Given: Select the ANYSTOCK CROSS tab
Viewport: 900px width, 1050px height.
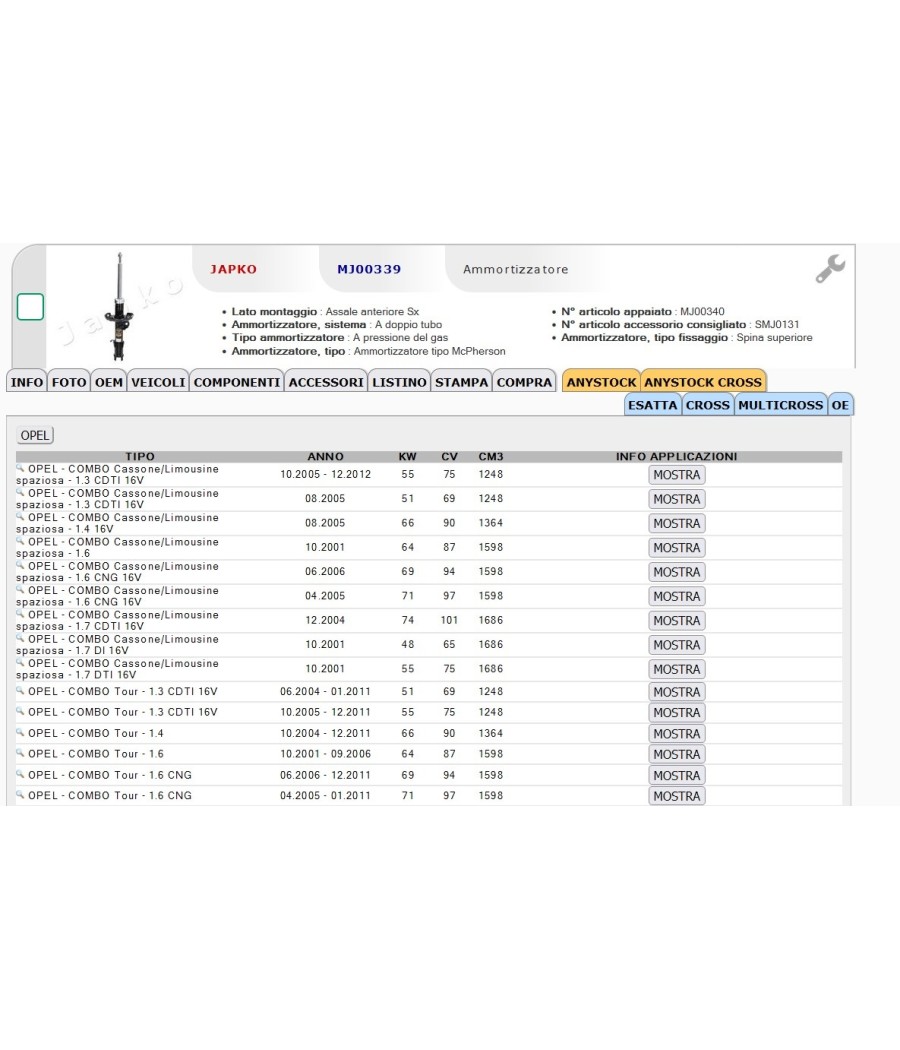Looking at the screenshot, I should (703, 382).
